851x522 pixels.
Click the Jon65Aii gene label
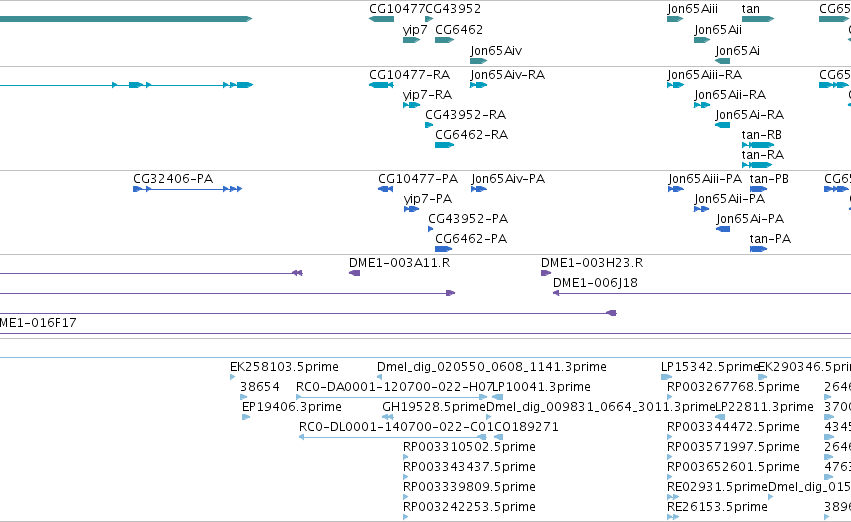[718, 29]
